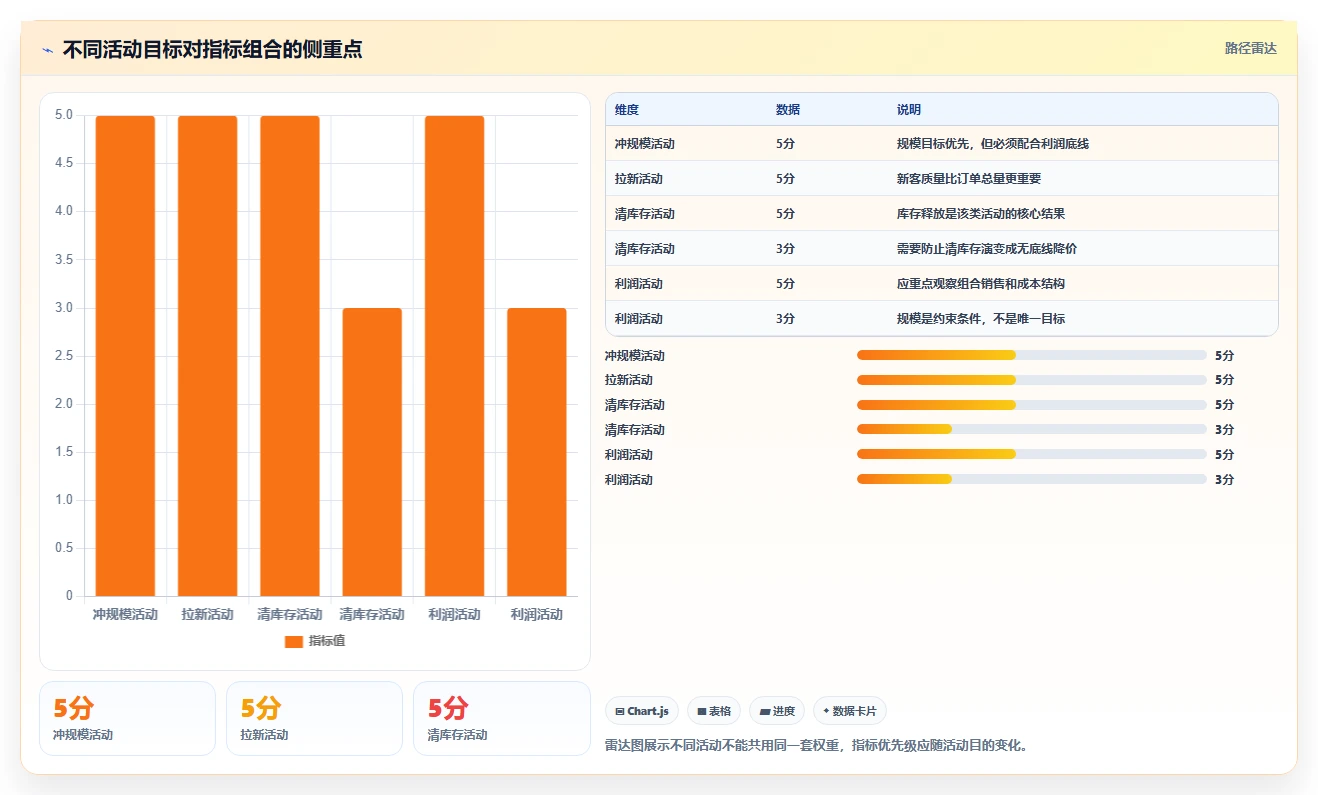The image size is (1318, 795).
Task: Click the 表格 chip
Action: (x=714, y=711)
